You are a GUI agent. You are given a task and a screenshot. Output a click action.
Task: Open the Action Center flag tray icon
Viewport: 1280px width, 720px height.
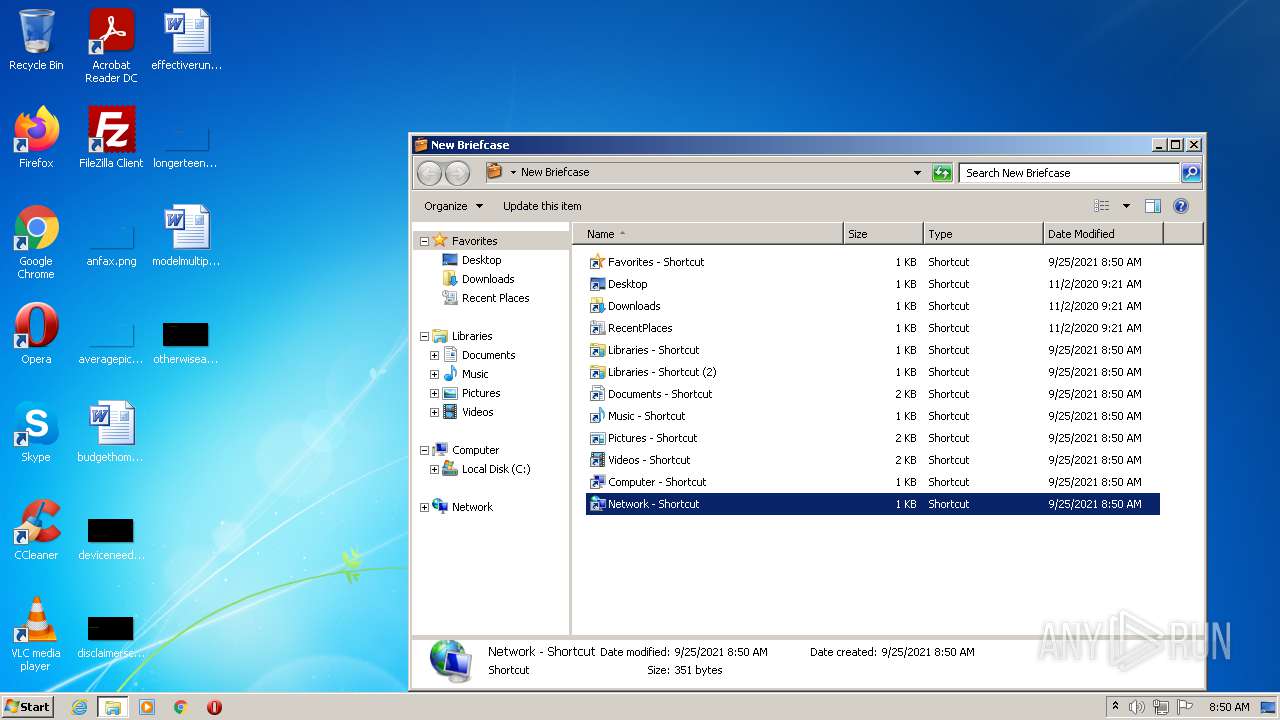click(x=1185, y=707)
